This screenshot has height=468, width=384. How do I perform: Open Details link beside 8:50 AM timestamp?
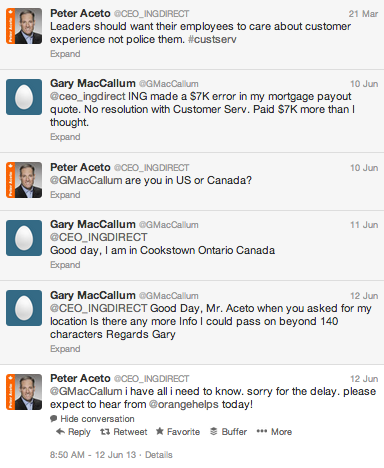pyautogui.click(x=159, y=455)
